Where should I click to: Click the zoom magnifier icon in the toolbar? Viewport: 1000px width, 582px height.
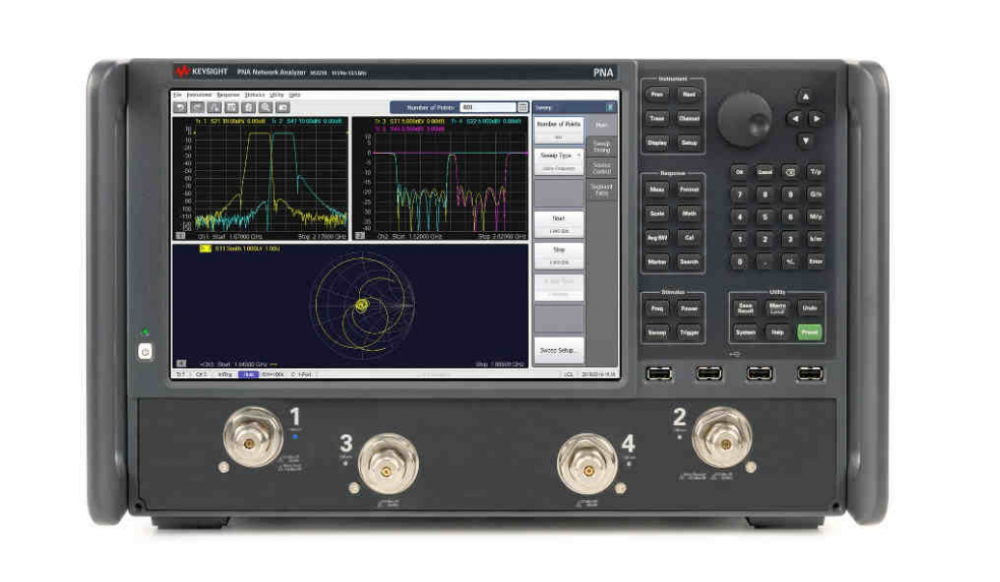tap(266, 108)
